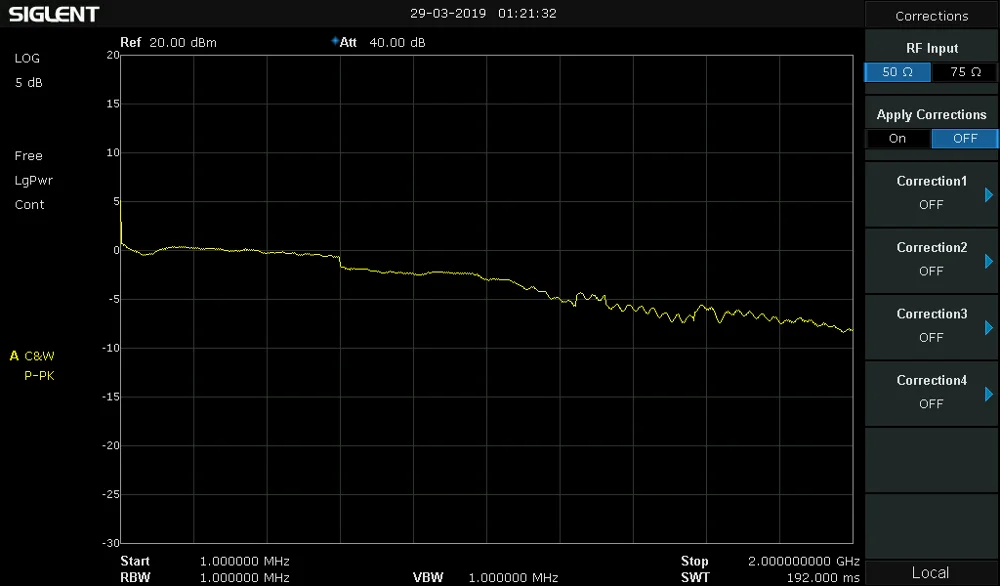Click the Local status label
This screenshot has width=1000, height=586.
coord(930,573)
